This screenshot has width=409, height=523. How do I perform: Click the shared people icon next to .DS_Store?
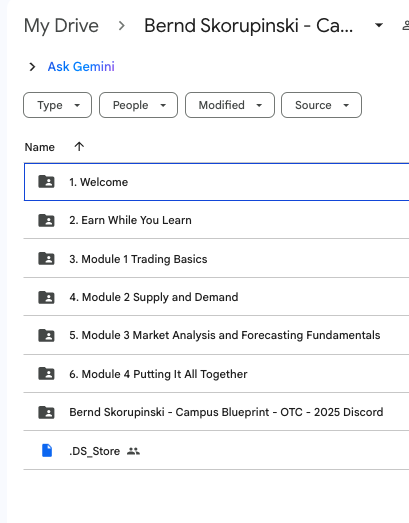point(133,451)
